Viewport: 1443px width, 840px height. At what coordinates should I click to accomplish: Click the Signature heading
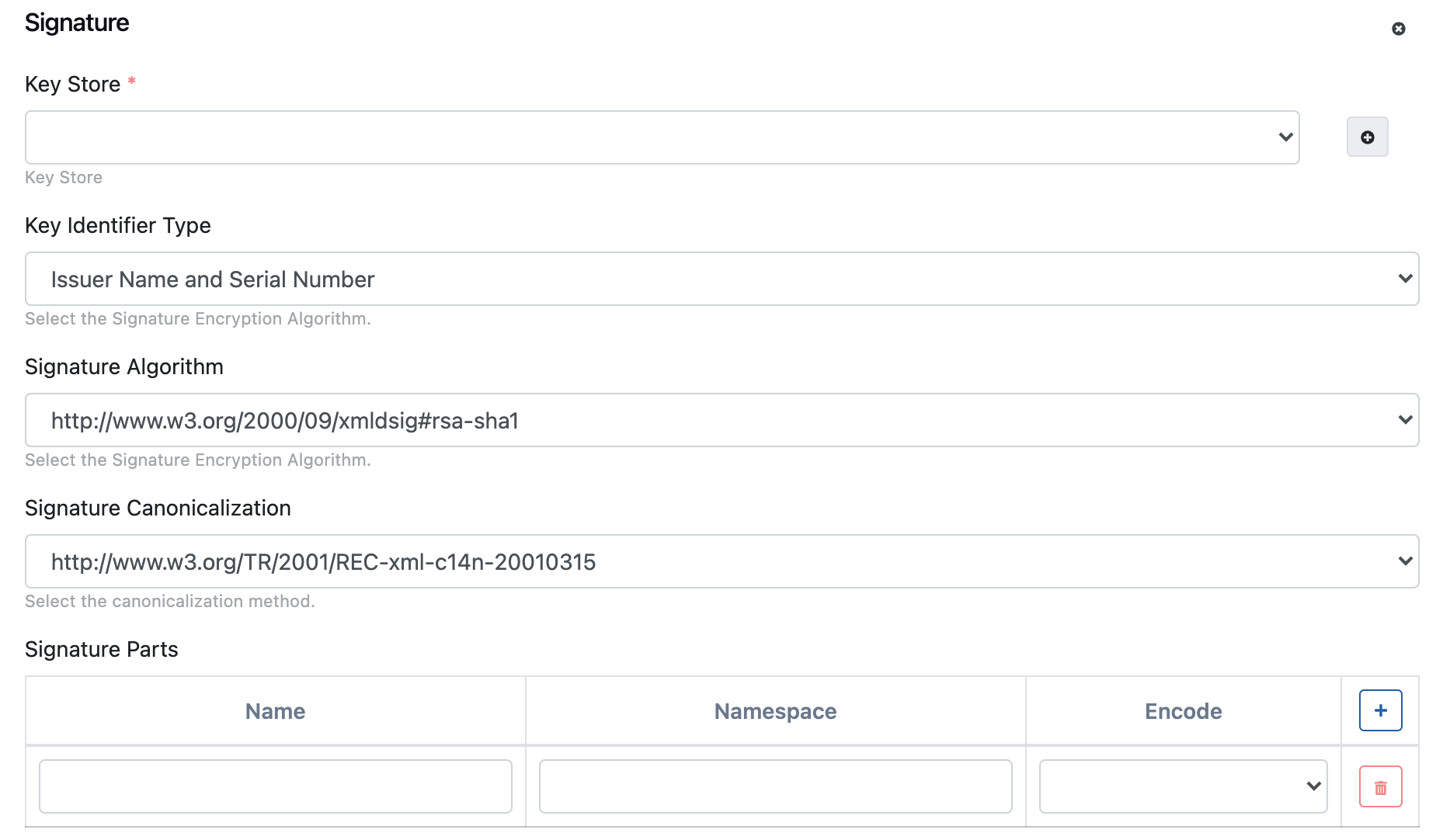(77, 23)
